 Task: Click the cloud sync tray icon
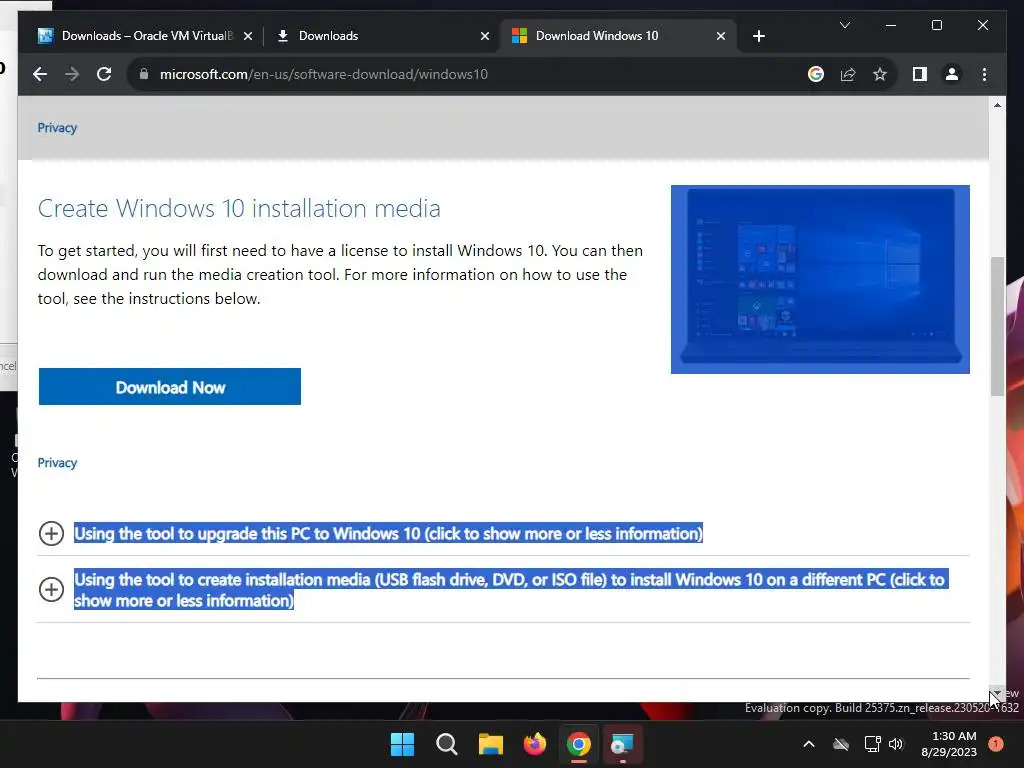[x=841, y=744]
